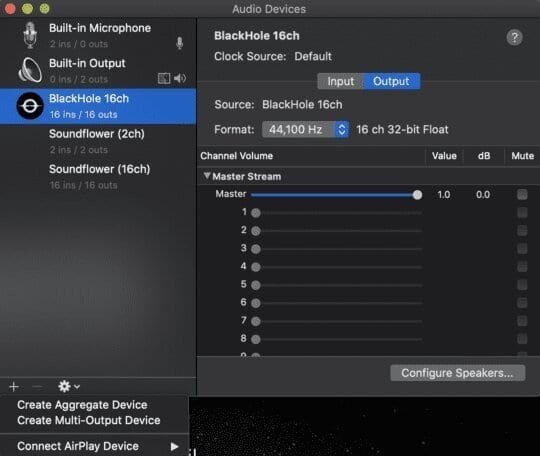Screen dimensions: 540x456
Task: Click the BlackHole 16ch circular logo icon
Action: click(x=30, y=106)
